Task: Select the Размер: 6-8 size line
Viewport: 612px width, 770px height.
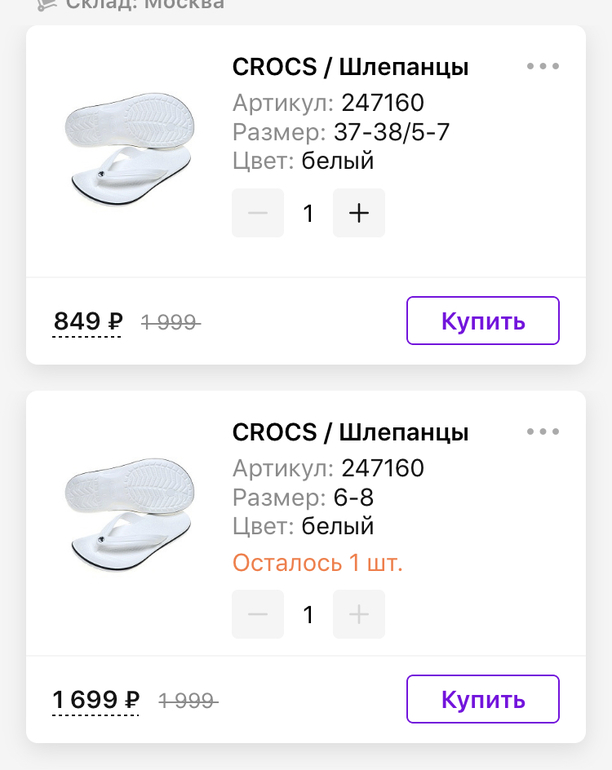Action: pyautogui.click(x=302, y=497)
